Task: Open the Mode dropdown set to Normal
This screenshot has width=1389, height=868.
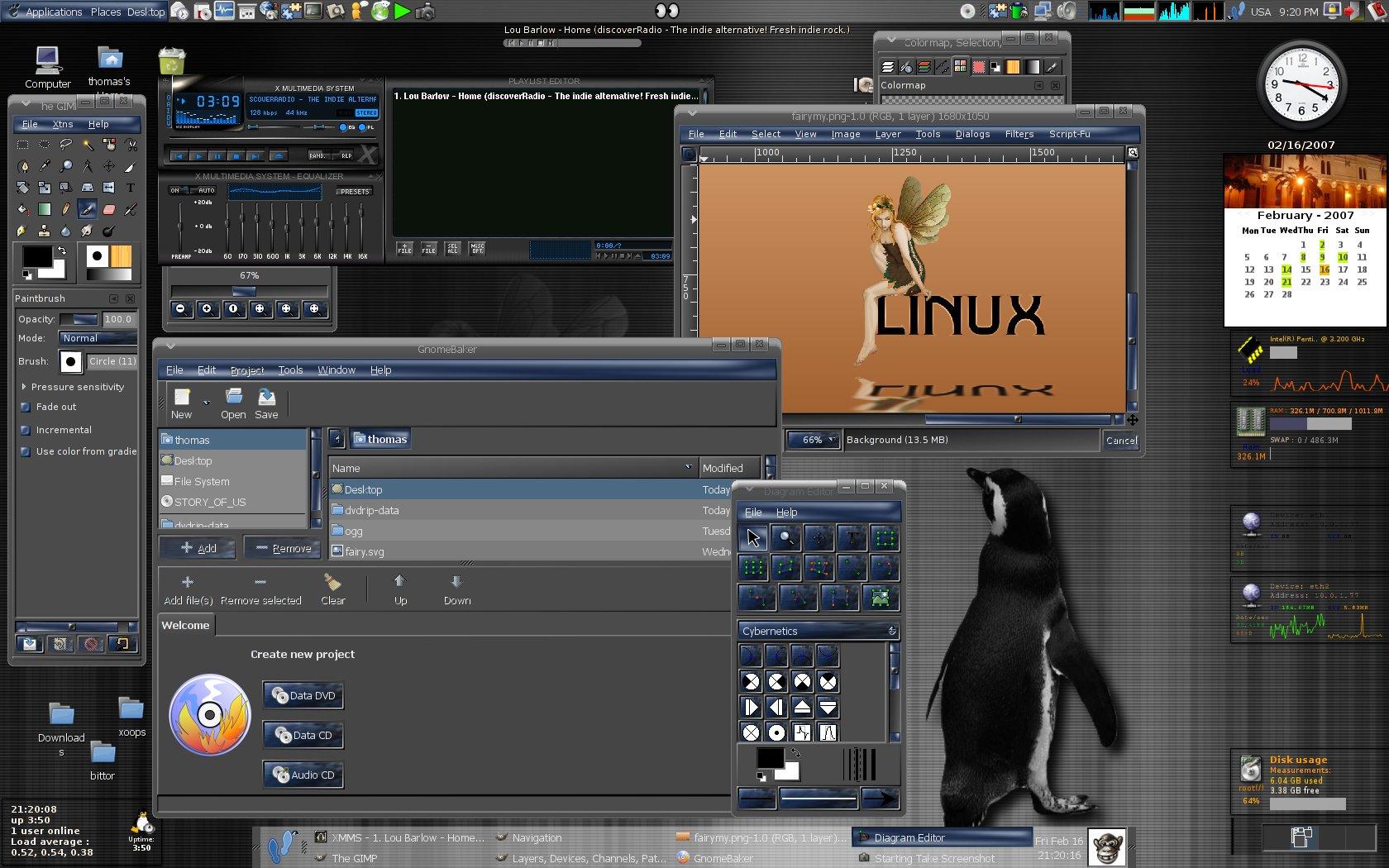Action: tap(98, 338)
